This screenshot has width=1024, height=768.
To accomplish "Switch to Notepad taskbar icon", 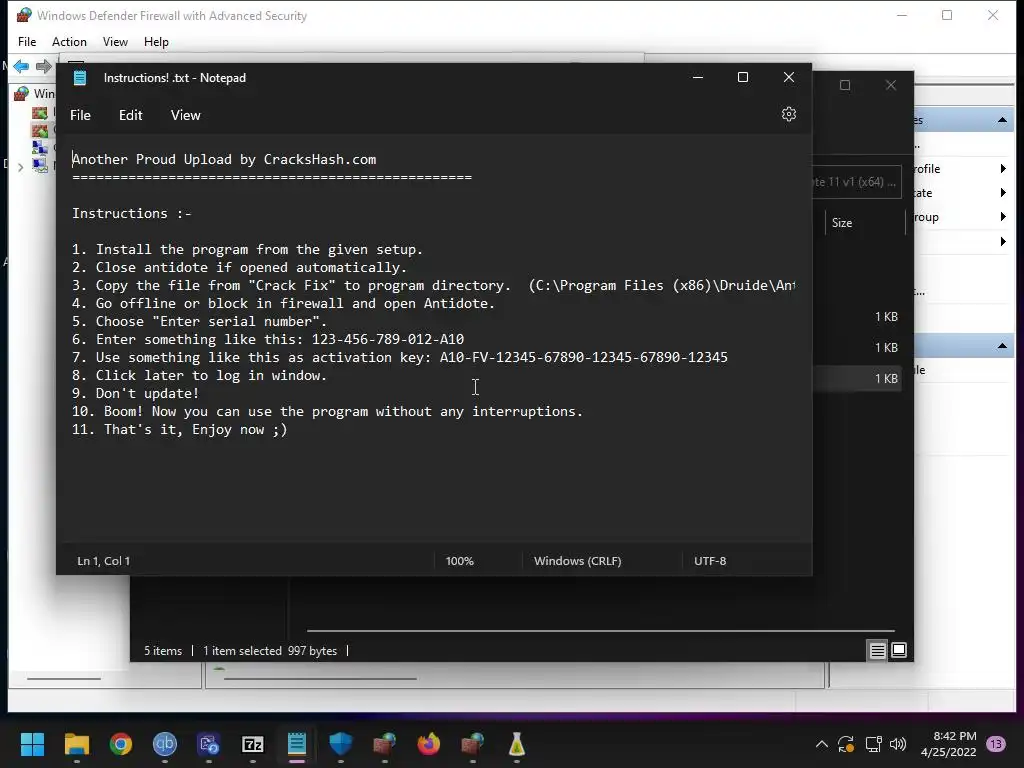I will (296, 744).
